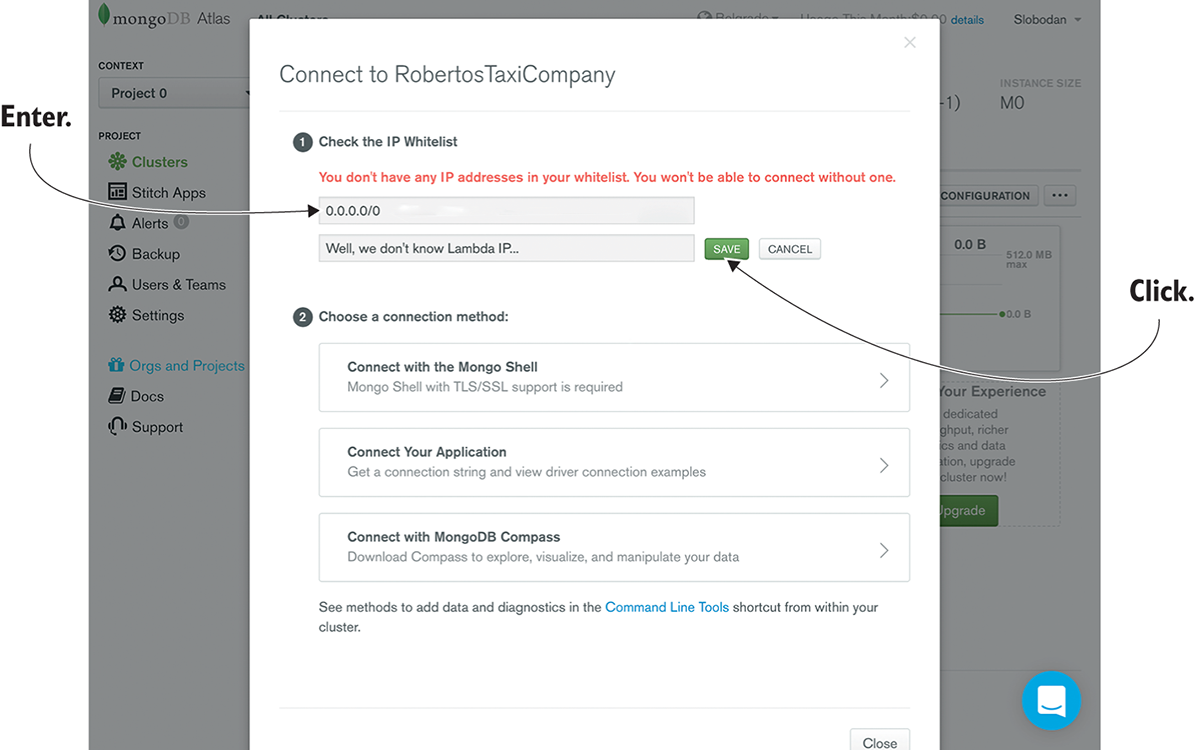Click the Settings gear icon
This screenshot has height=750, width=1195.
pos(117,315)
